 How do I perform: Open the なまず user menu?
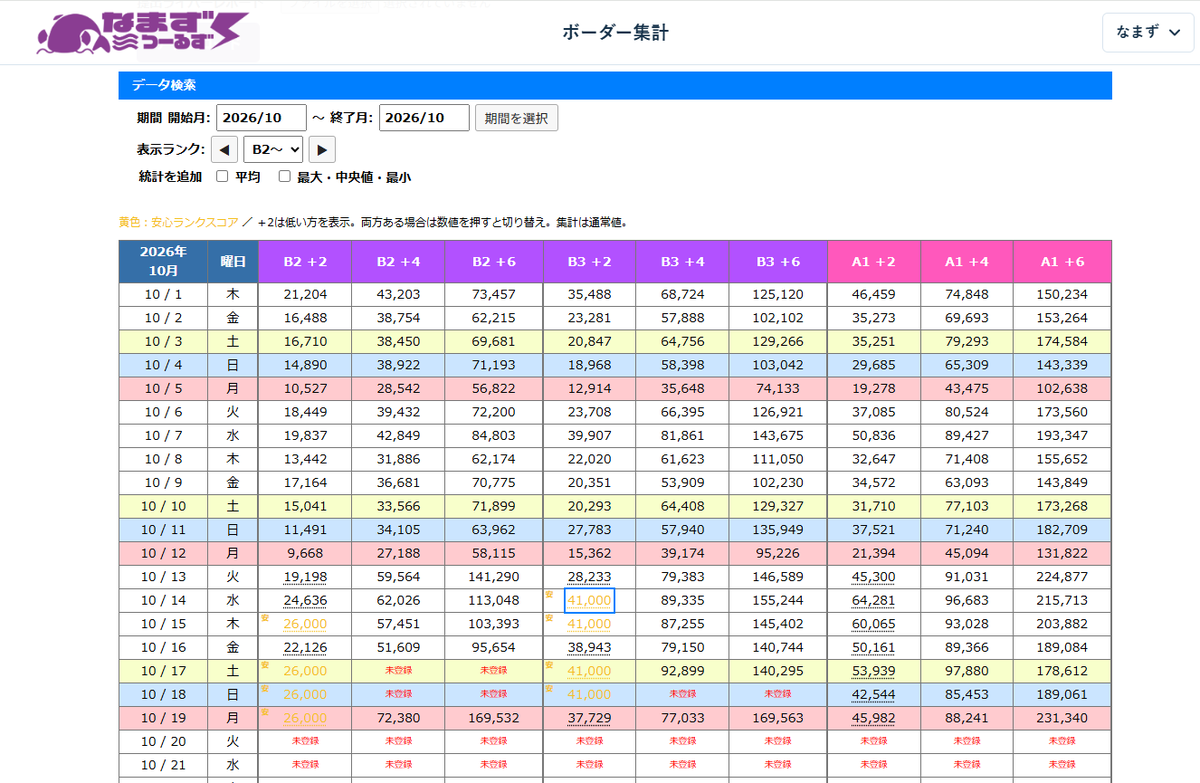coord(1148,32)
